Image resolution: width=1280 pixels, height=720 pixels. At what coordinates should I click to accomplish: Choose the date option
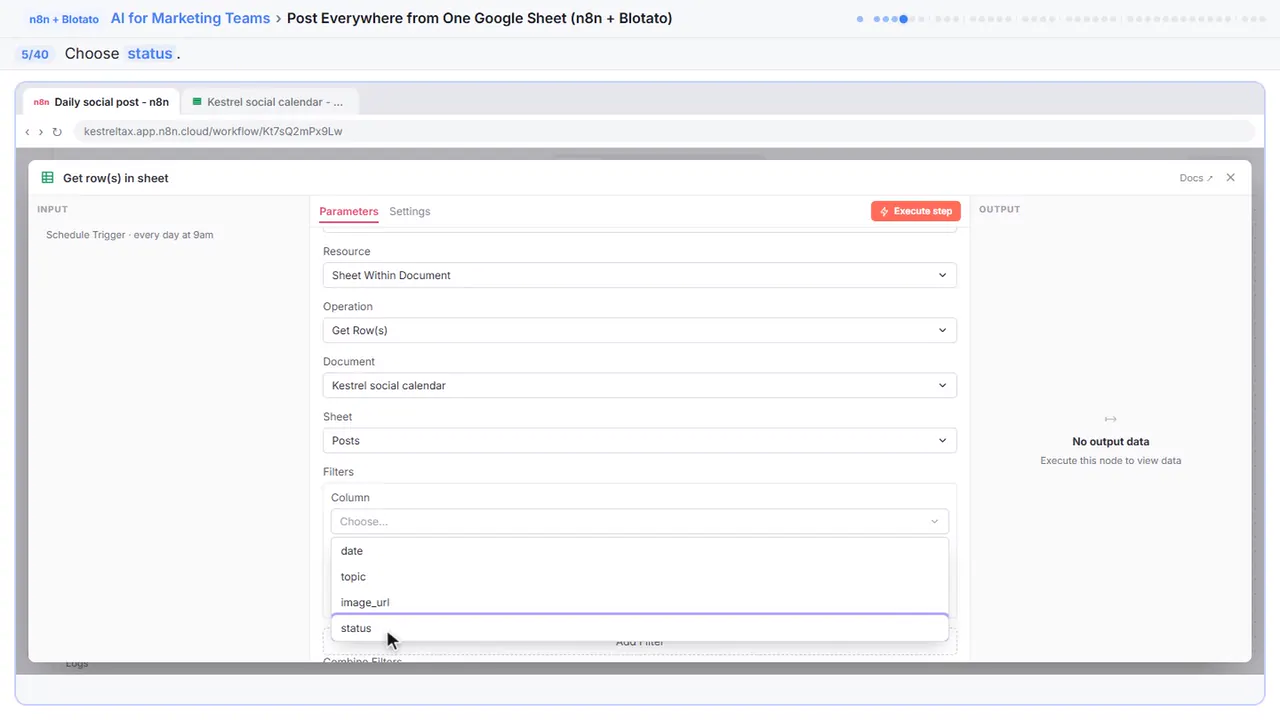(x=639, y=551)
